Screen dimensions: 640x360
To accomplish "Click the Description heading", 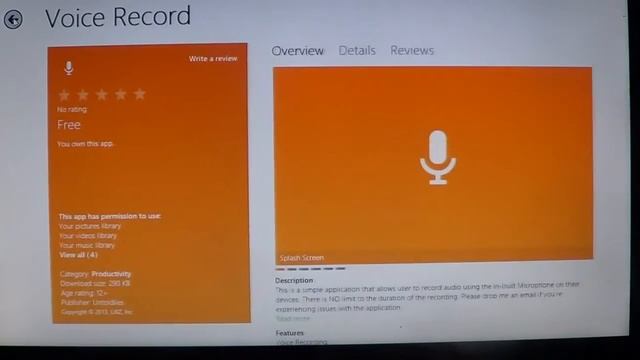I will point(294,280).
